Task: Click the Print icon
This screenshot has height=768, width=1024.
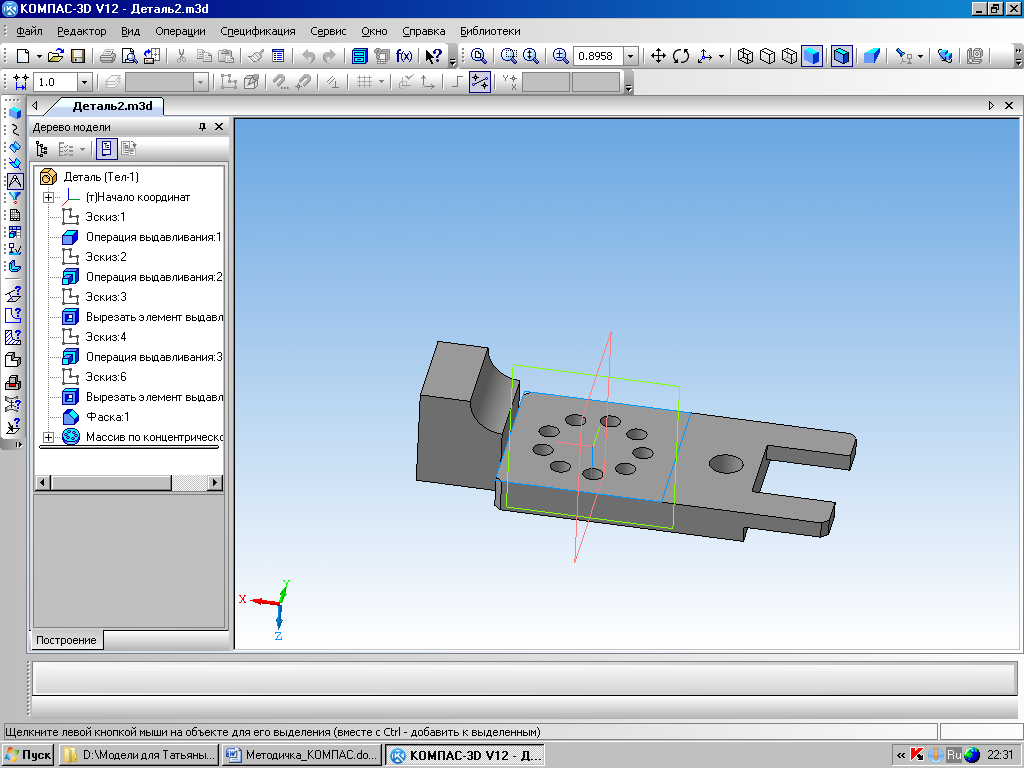Action: [108, 56]
